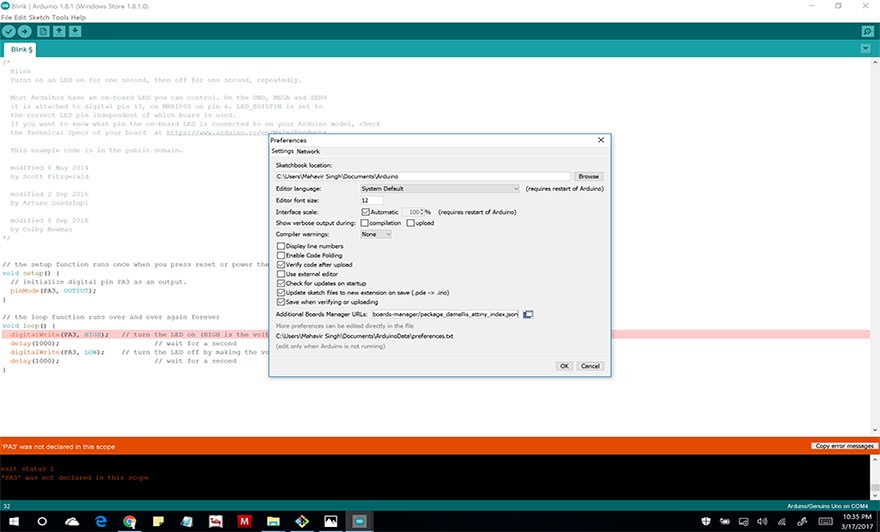Click the Verify checkmark toolbar icon
The height and width of the screenshot is (532, 880).
coord(8,31)
